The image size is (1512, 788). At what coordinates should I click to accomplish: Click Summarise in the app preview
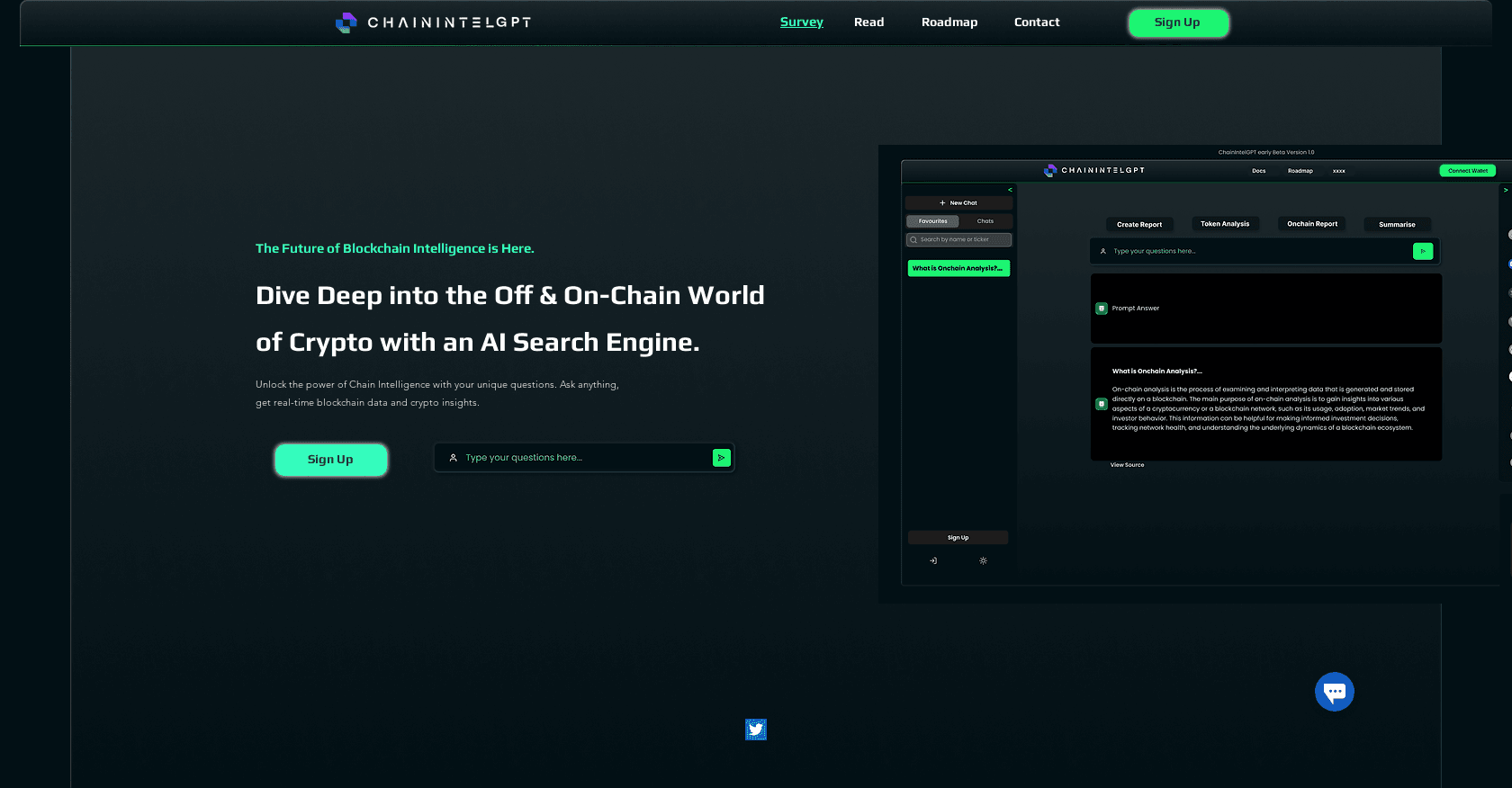(x=1397, y=225)
